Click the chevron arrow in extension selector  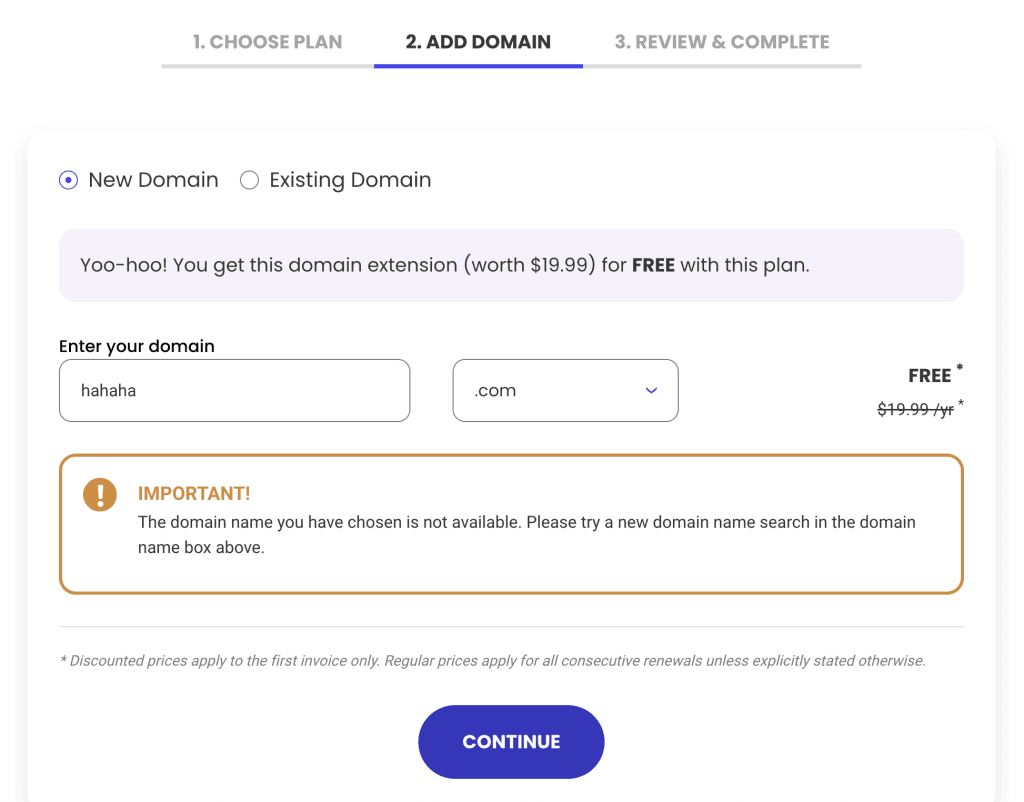651,390
